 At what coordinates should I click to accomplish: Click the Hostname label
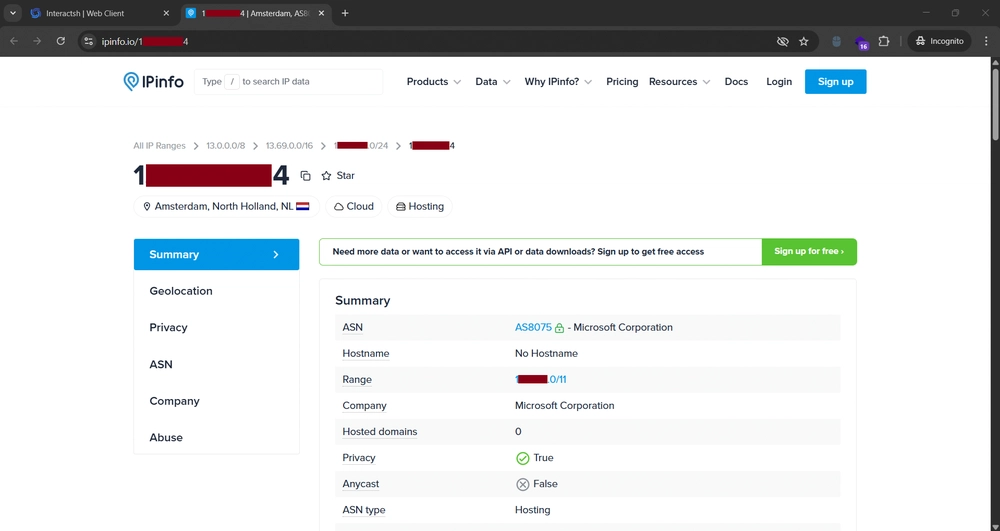[x=365, y=353]
